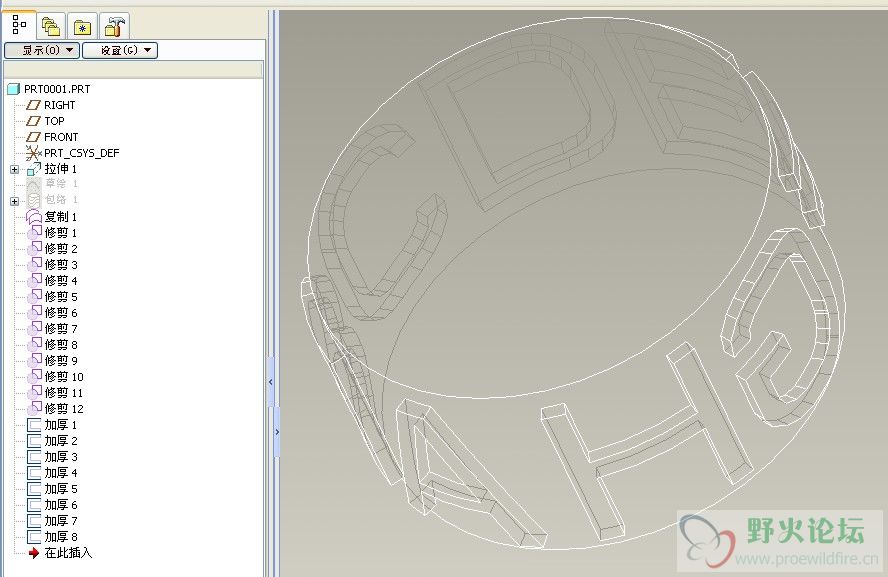Click the 在此插入 insert-here marker
Screen dimensions: 888x577
tap(68, 553)
